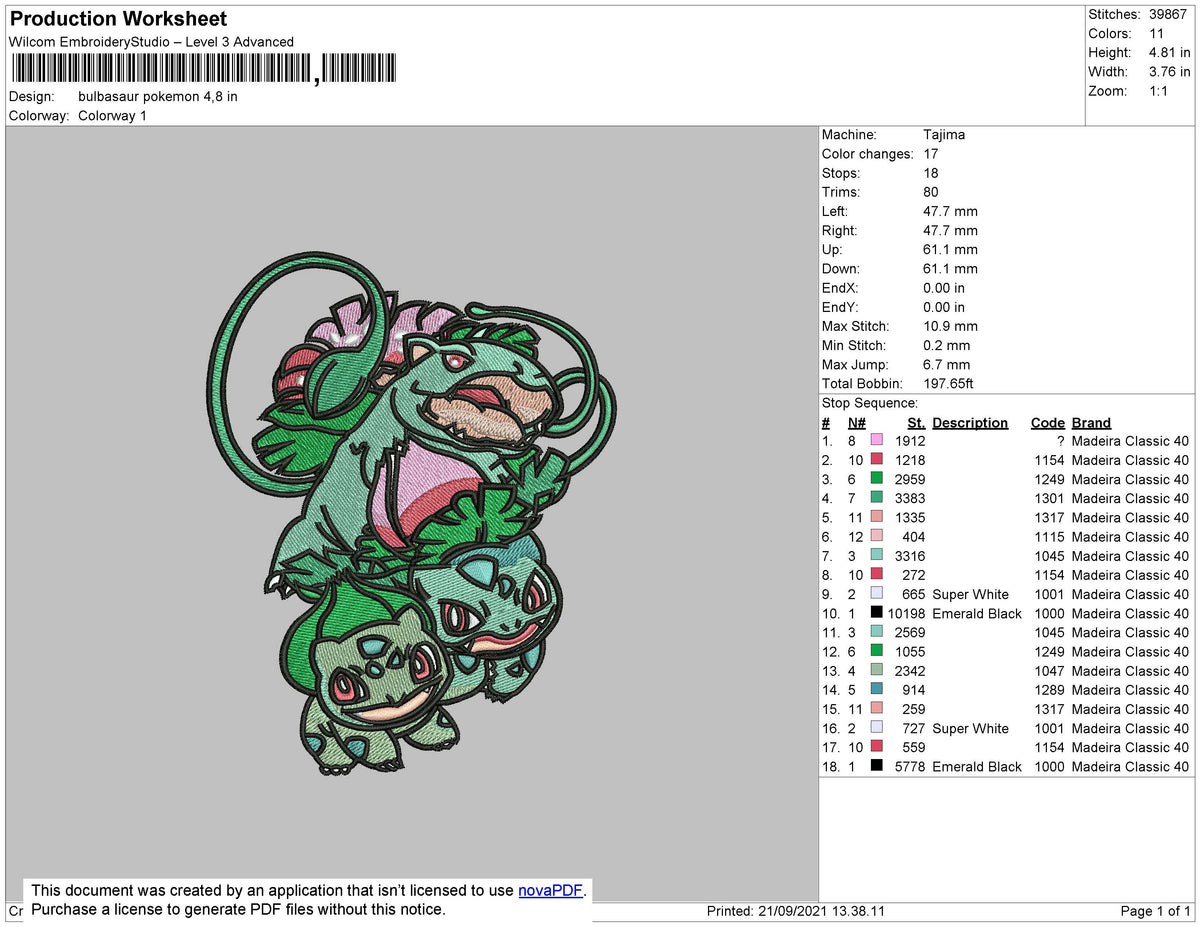Click stitch count 10198 in row 10
The height and width of the screenshot is (927, 1200).
click(906, 613)
